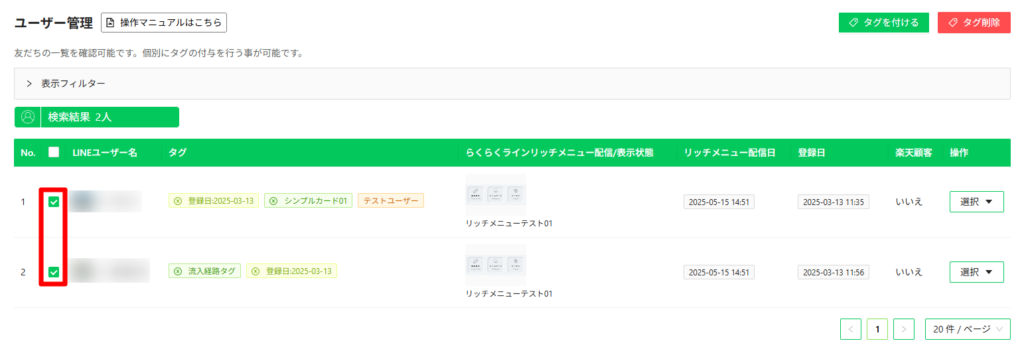Go to the previous page with left arrow
This screenshot has height=361, width=1024.
coord(850,330)
